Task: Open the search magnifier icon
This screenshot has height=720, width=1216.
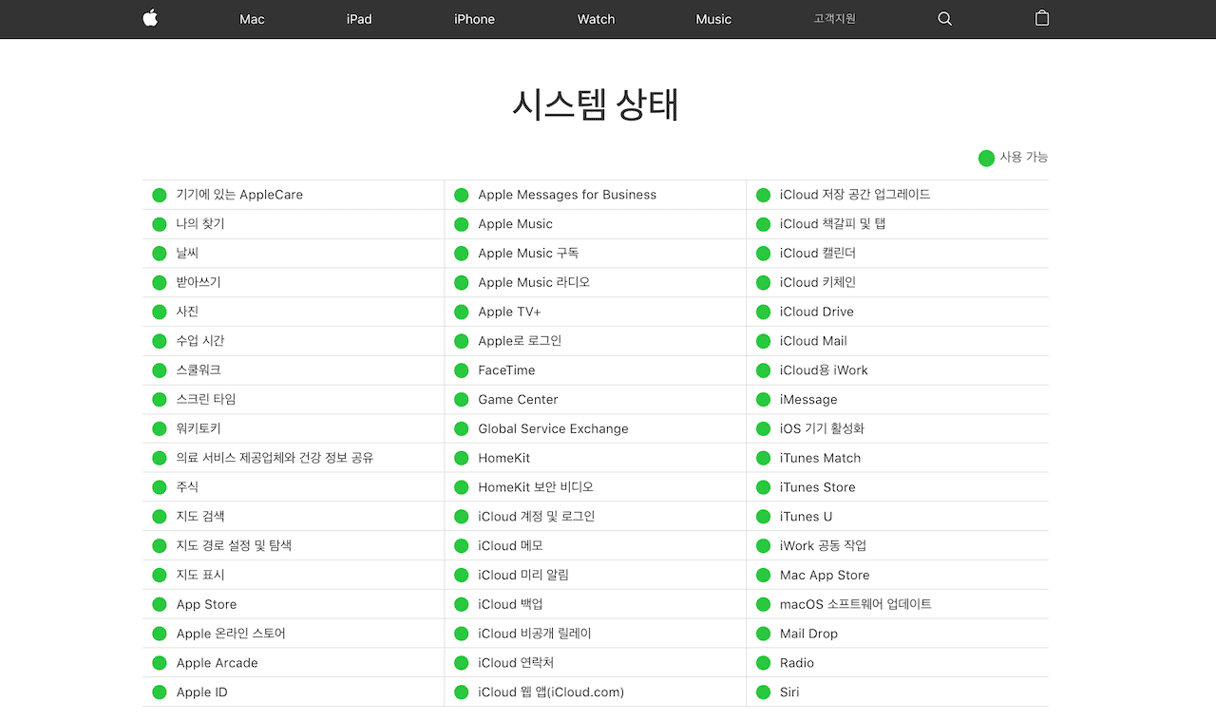Action: (x=944, y=19)
